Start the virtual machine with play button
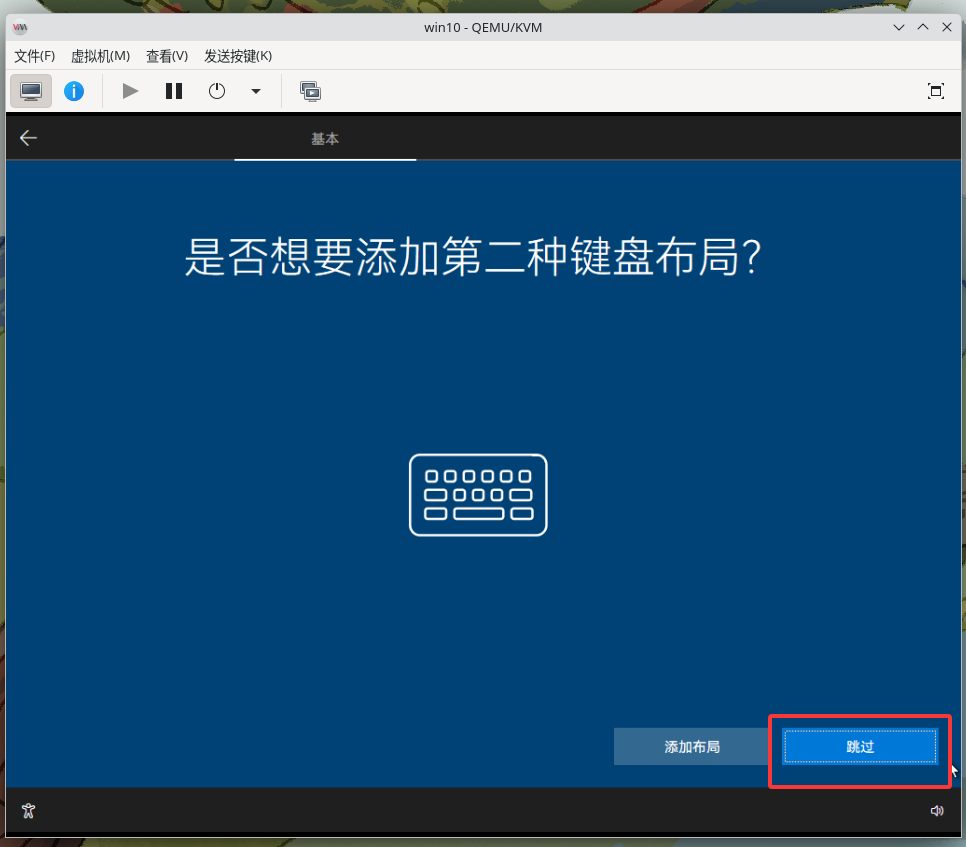 pos(130,92)
